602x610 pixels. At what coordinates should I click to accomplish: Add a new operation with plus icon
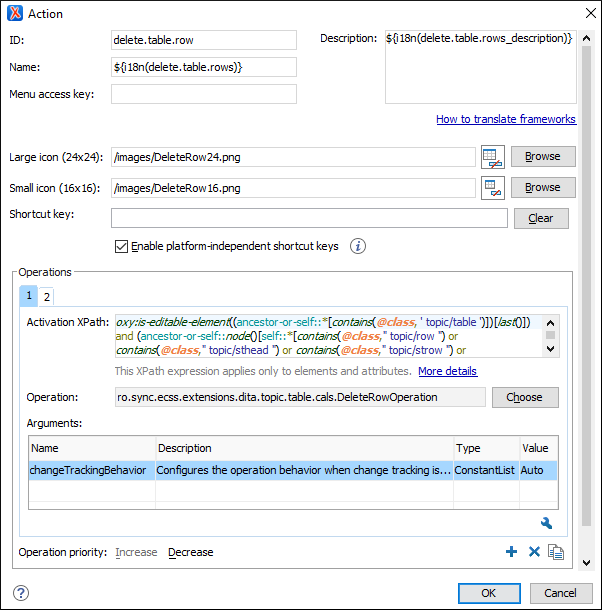point(511,552)
